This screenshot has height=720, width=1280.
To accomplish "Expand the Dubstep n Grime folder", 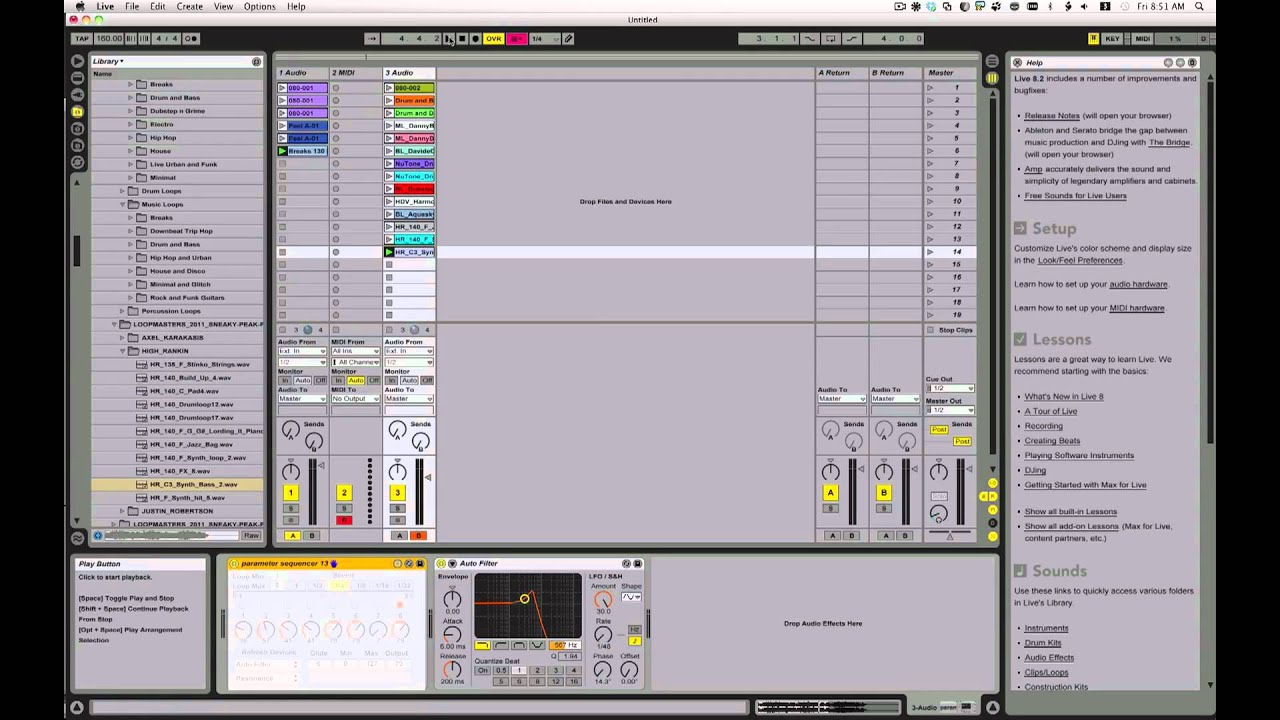I will [x=130, y=111].
